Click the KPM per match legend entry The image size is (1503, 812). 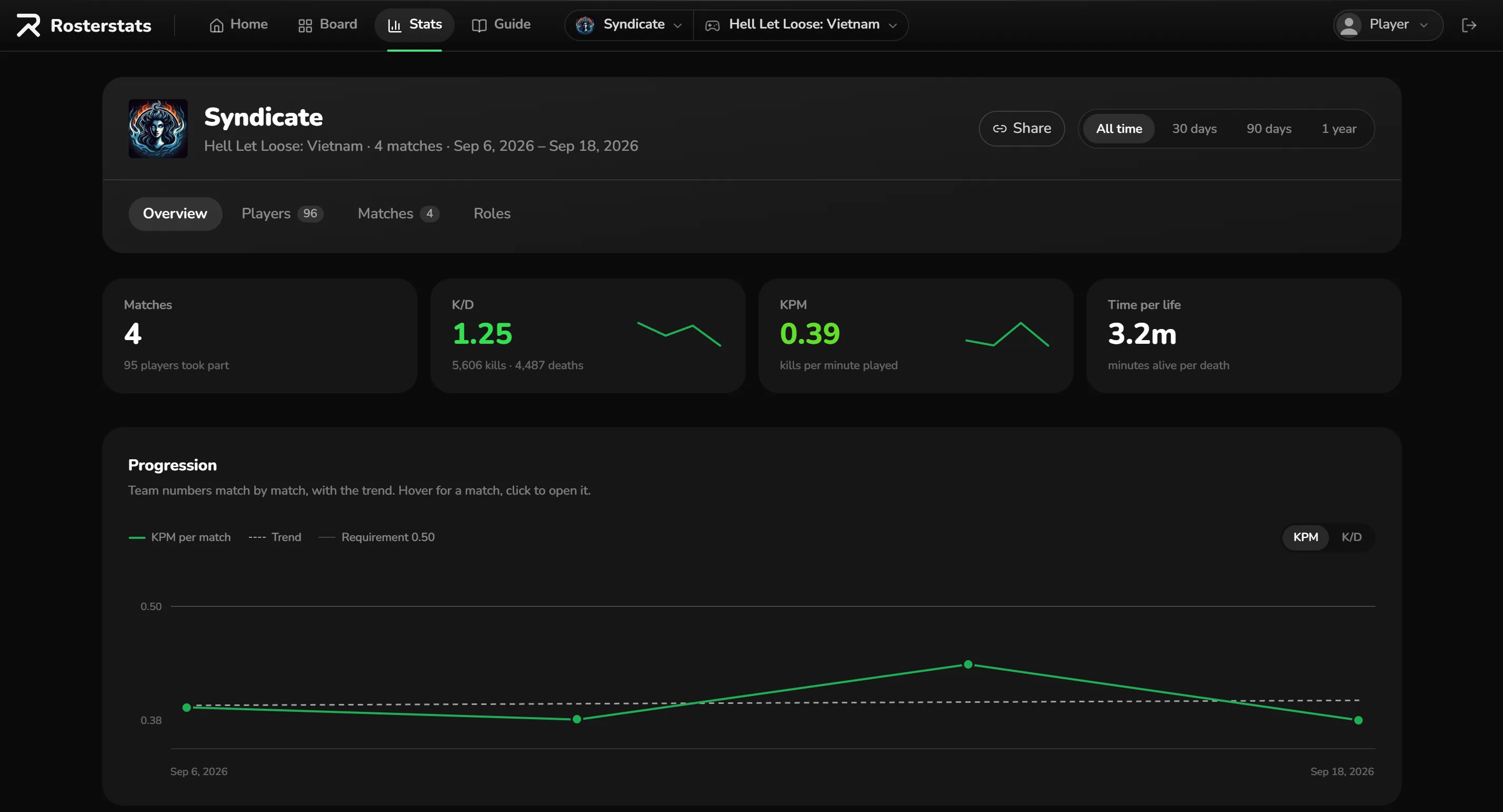click(x=180, y=537)
